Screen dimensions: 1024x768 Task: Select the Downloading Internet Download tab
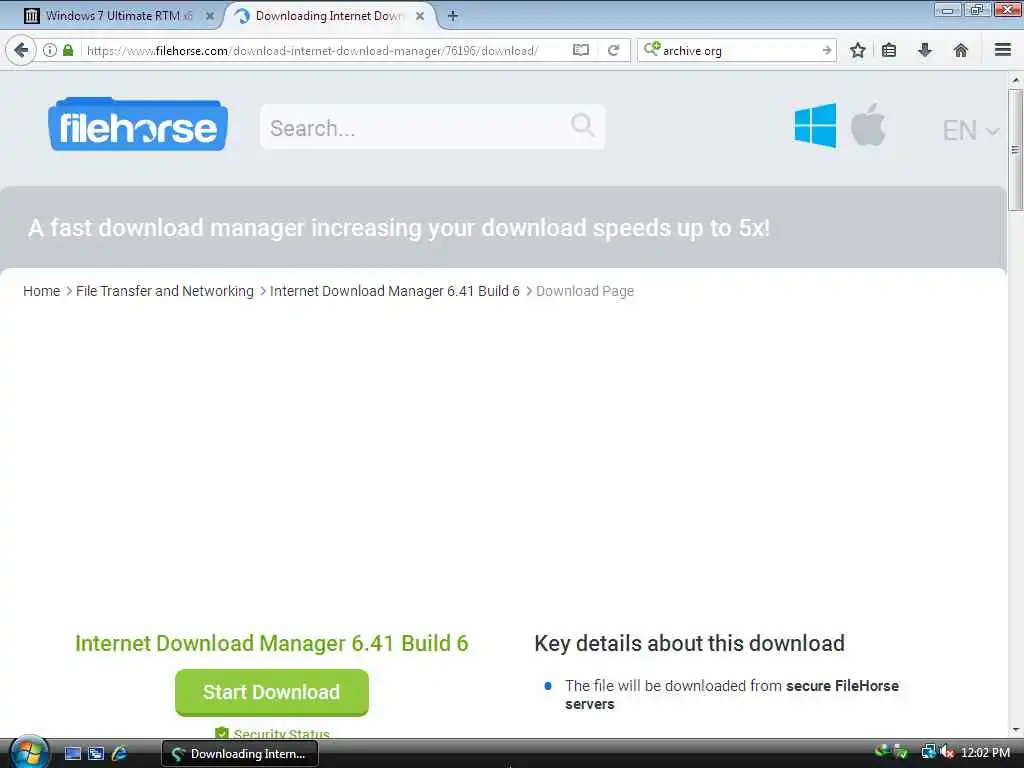[x=330, y=16]
